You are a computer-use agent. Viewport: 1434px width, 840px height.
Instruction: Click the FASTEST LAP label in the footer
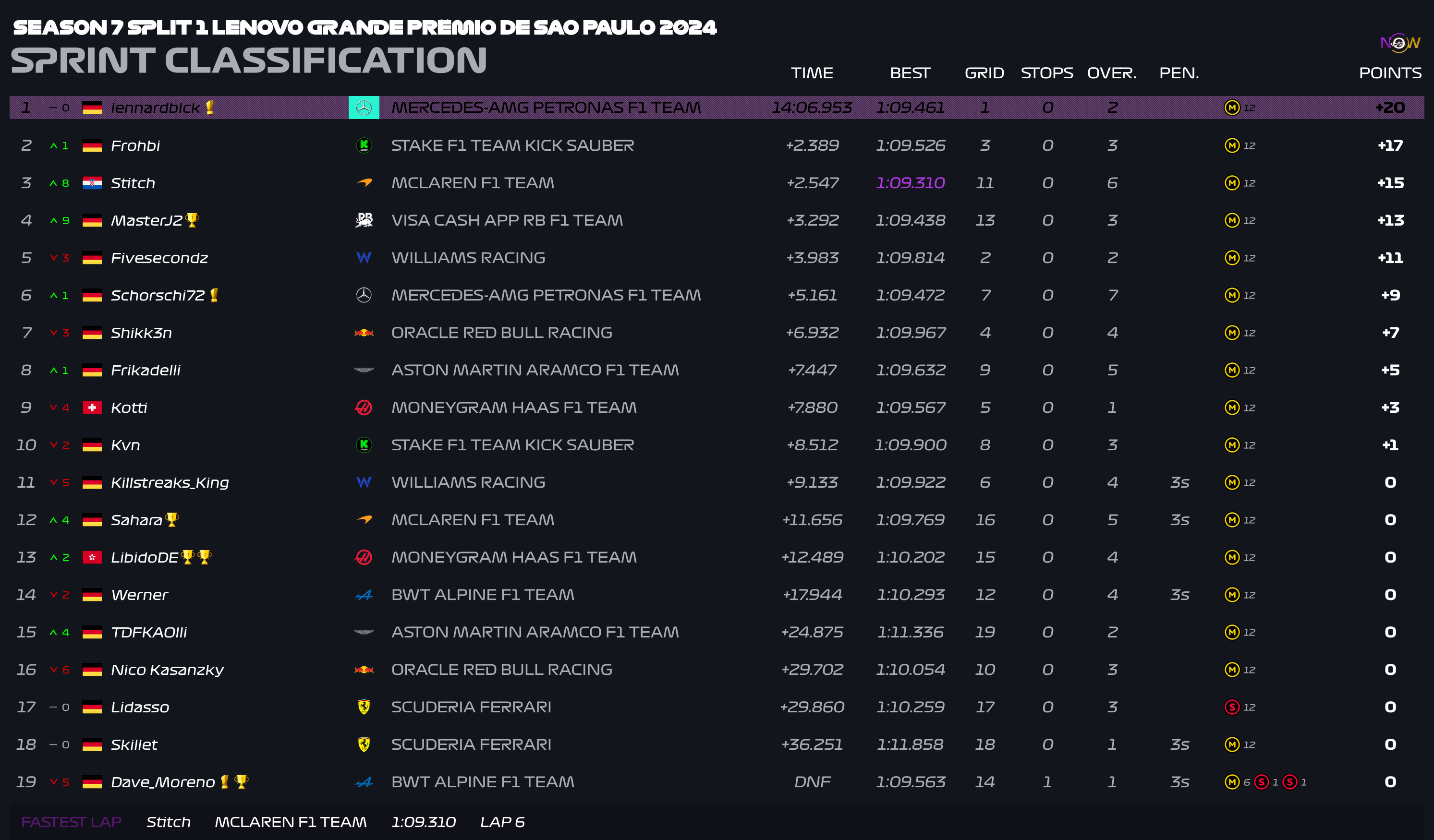pos(71,822)
